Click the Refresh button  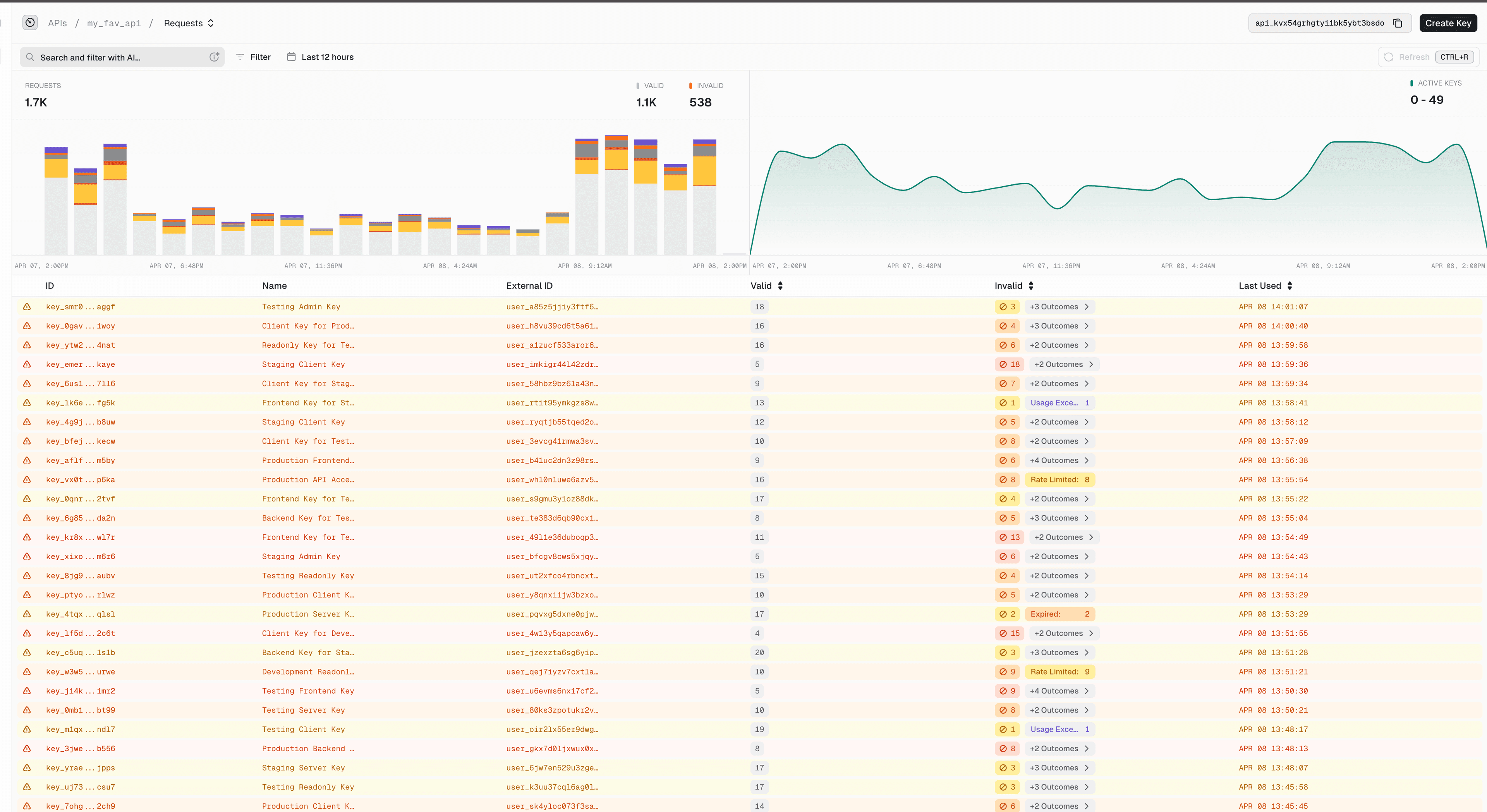1414,57
